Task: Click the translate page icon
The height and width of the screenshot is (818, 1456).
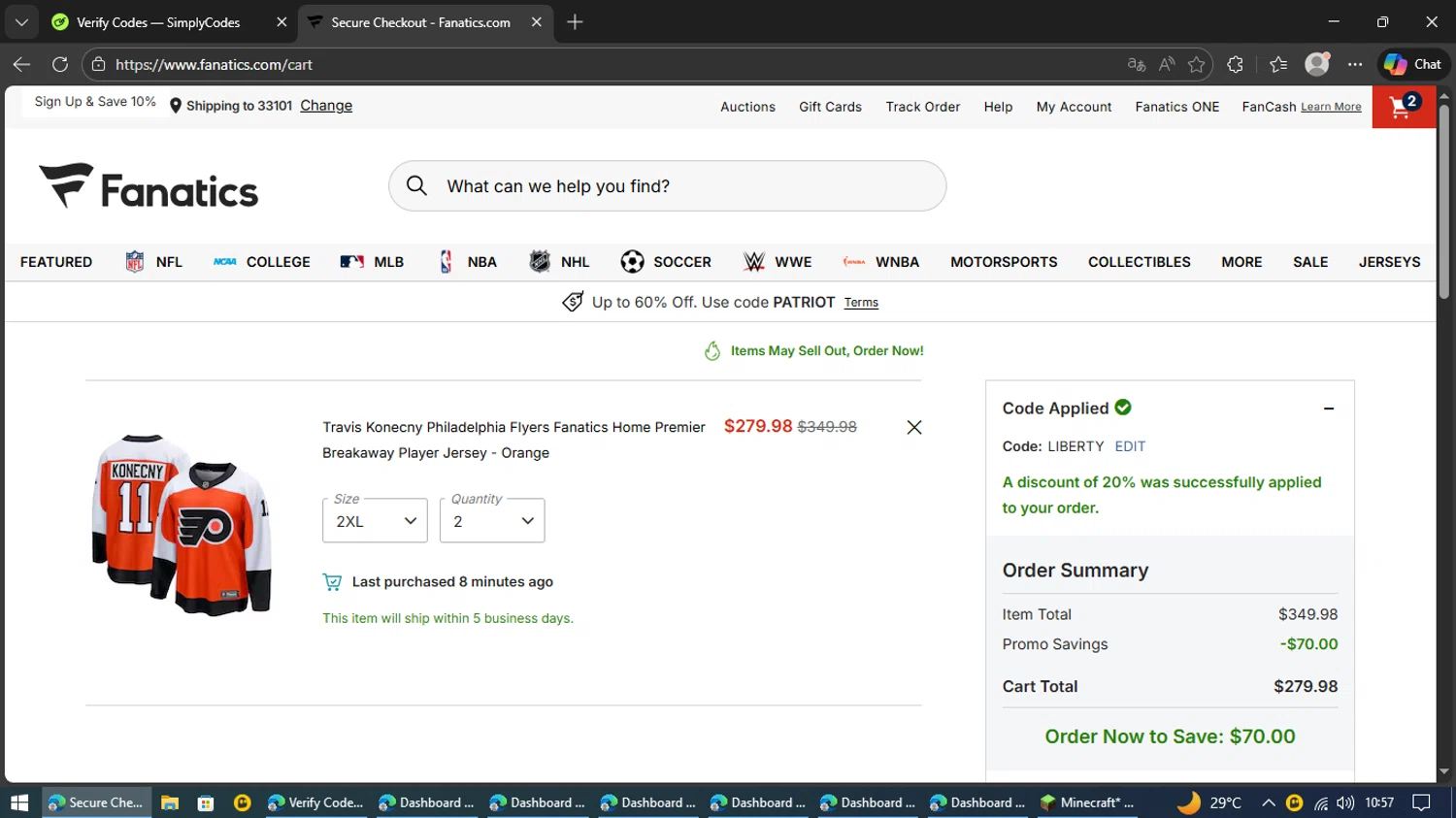Action: pyautogui.click(x=1136, y=64)
